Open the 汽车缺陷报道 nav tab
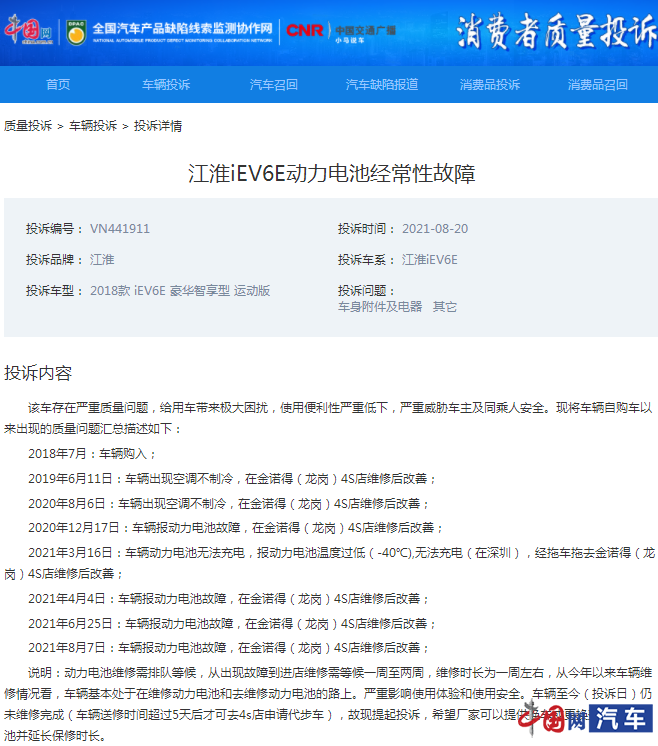This screenshot has height=746, width=658. click(x=382, y=85)
